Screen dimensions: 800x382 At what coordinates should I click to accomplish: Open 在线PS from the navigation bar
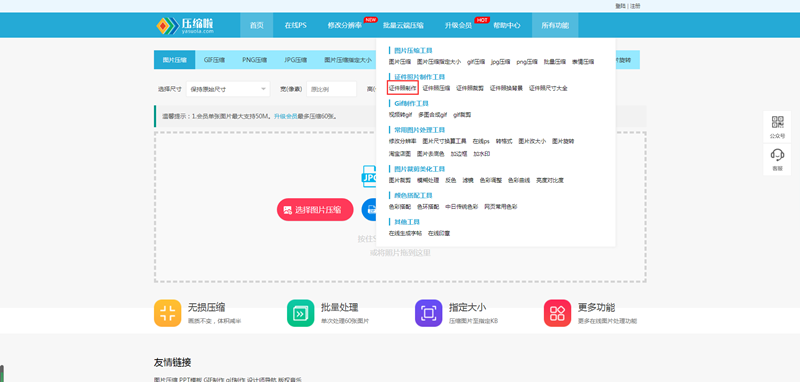point(295,26)
